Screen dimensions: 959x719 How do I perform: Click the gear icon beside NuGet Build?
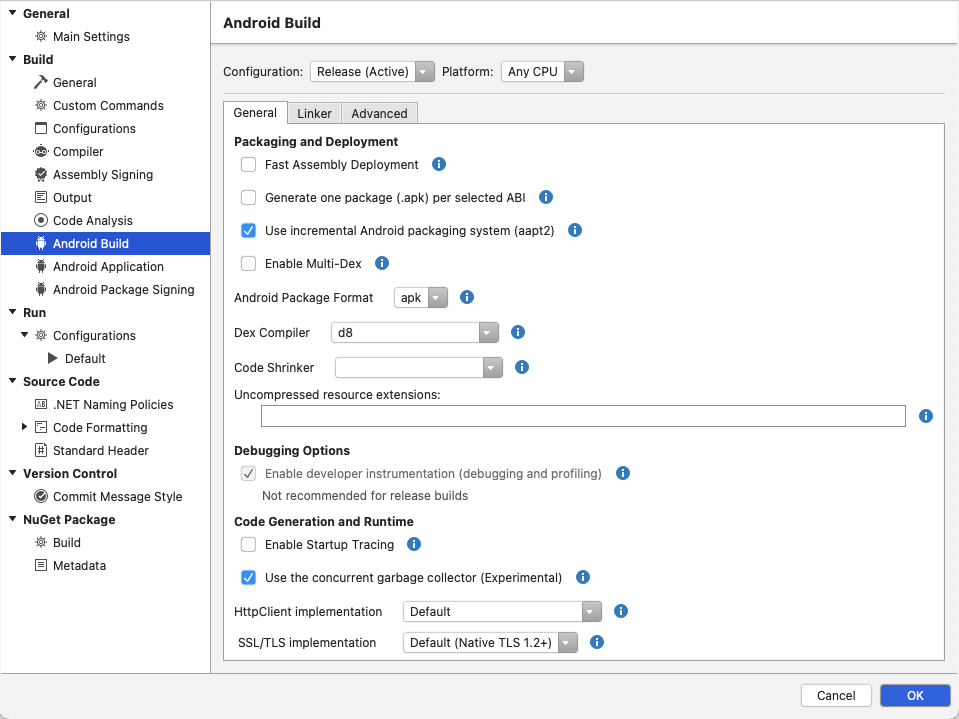[41, 542]
